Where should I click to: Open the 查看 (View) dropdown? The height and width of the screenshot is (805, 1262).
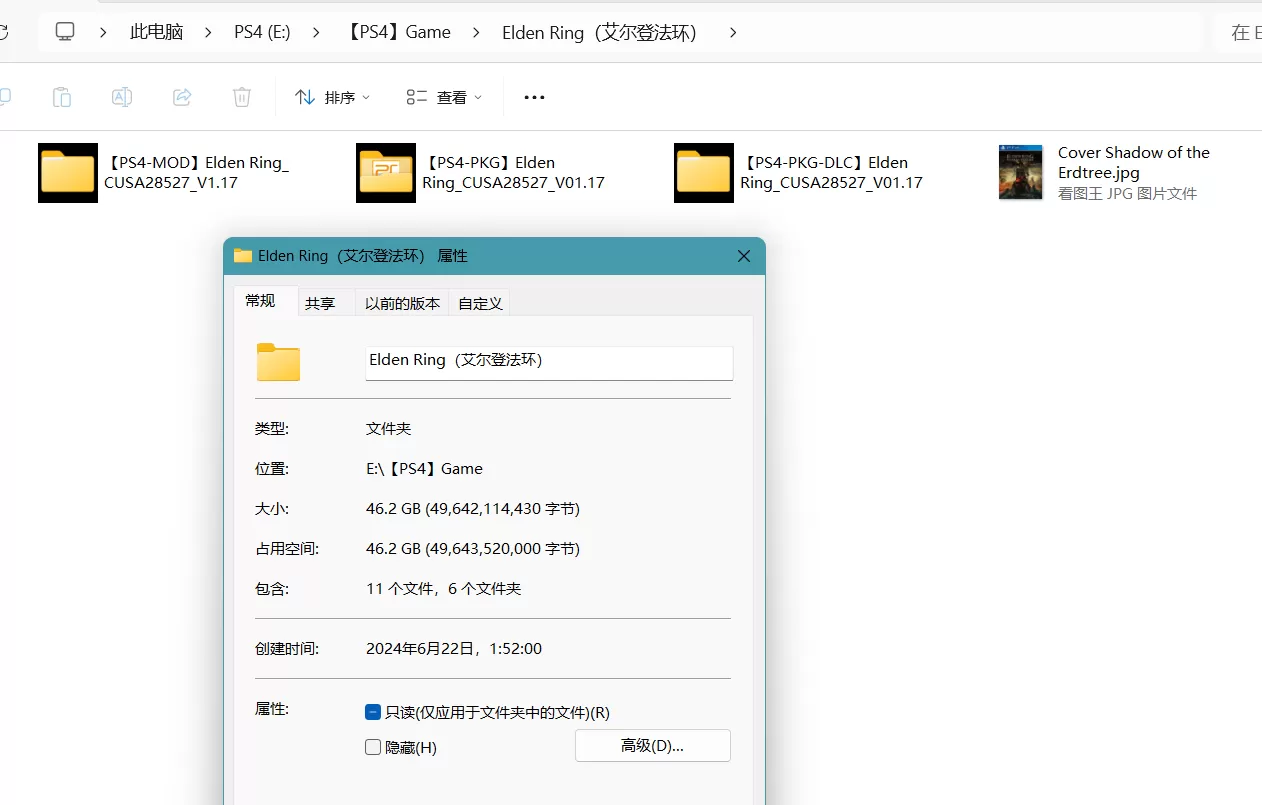[x=443, y=96]
